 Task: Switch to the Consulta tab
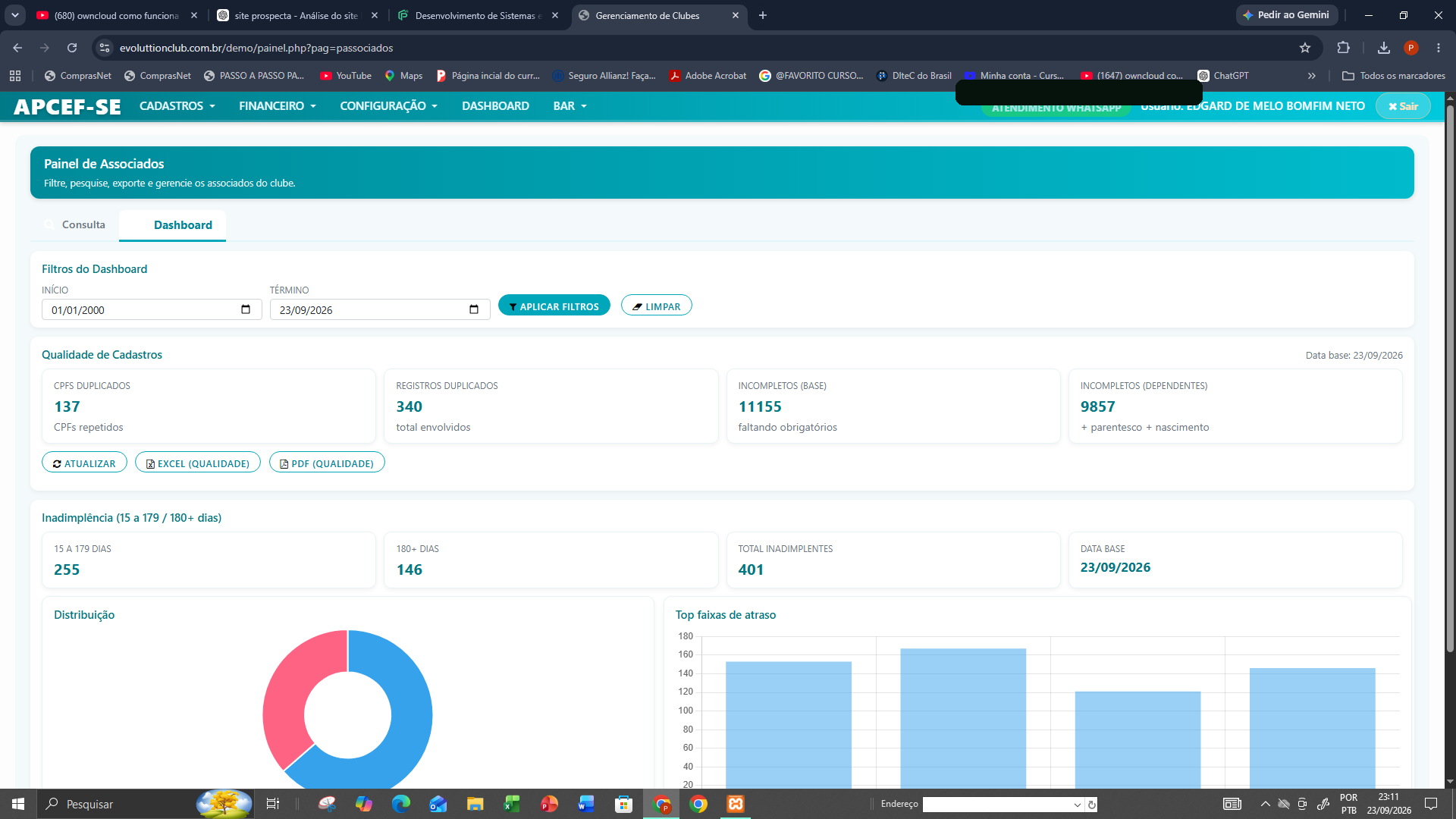point(75,224)
